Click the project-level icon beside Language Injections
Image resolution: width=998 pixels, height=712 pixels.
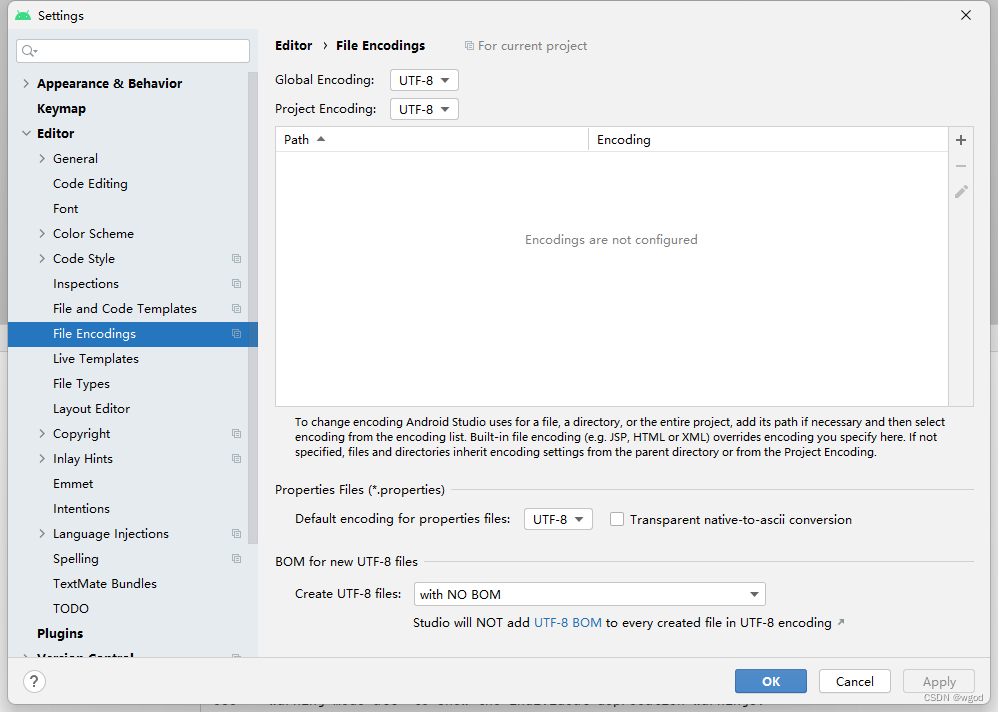[236, 533]
